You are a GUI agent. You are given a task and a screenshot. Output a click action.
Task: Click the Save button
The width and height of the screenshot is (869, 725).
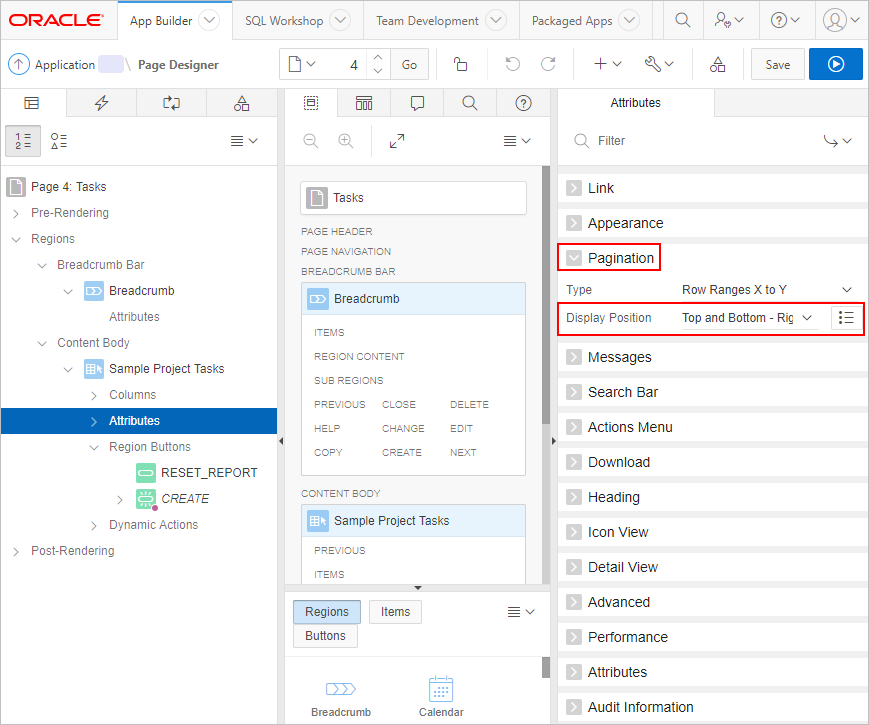(x=778, y=63)
